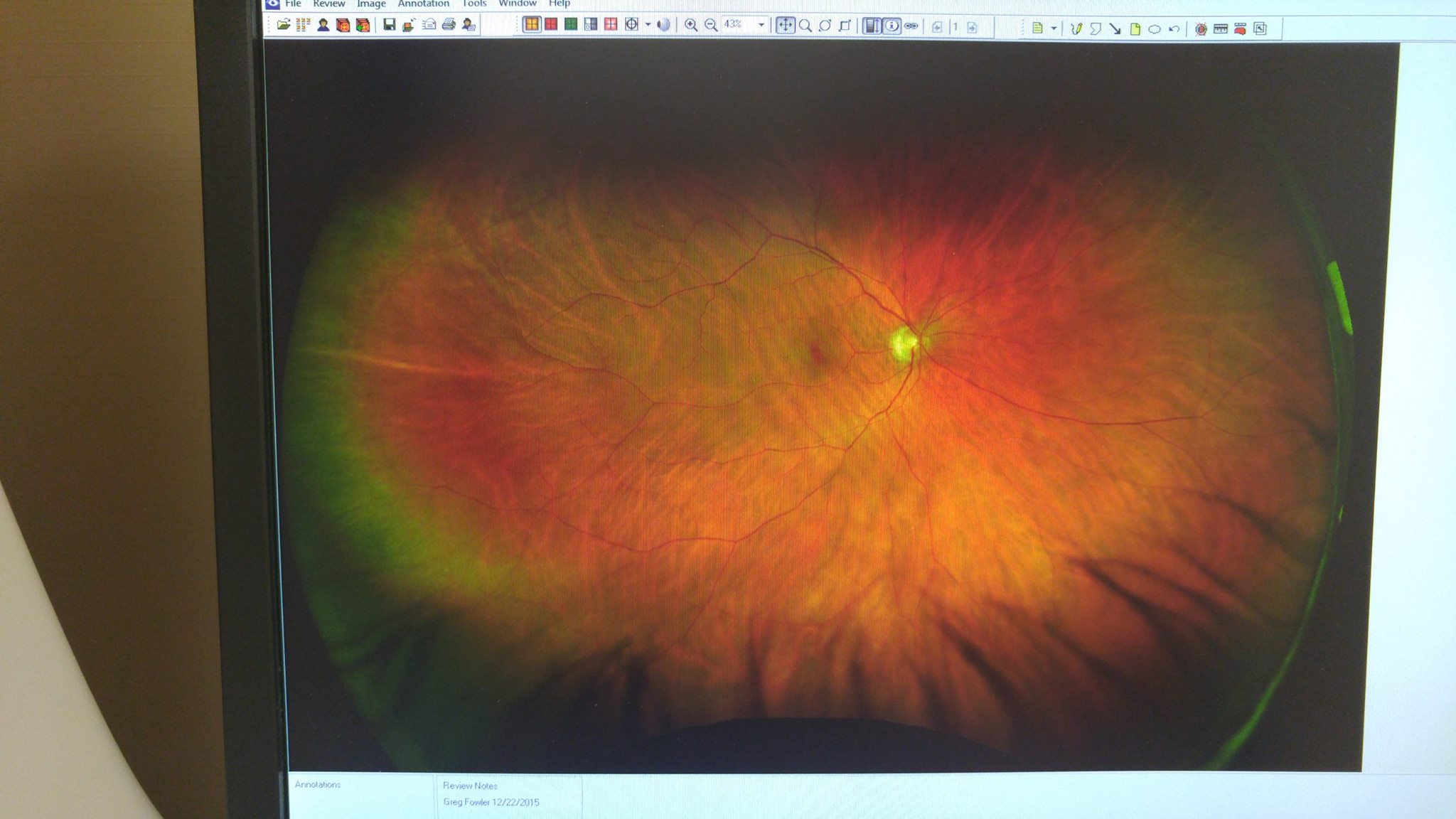Click the save floppy disk icon

coord(389,25)
